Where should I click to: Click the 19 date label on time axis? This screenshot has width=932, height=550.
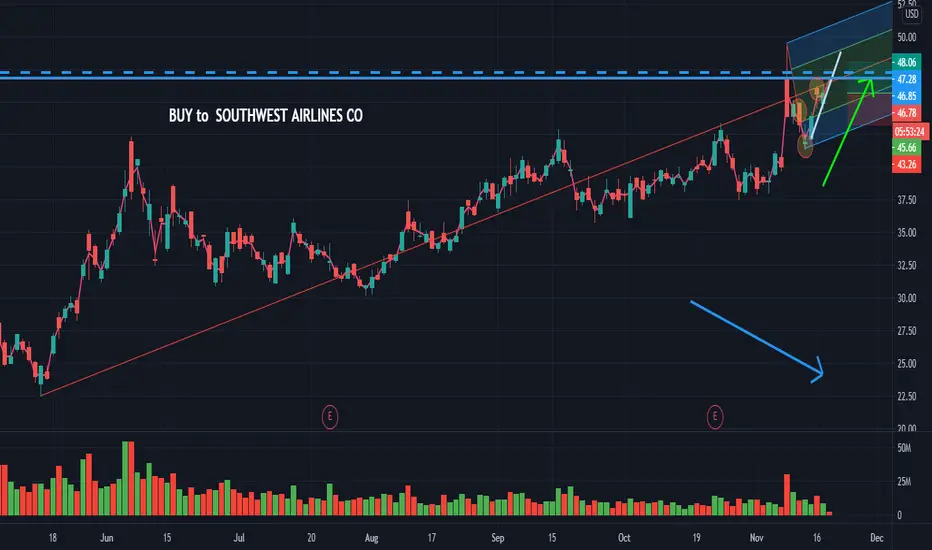(696, 538)
